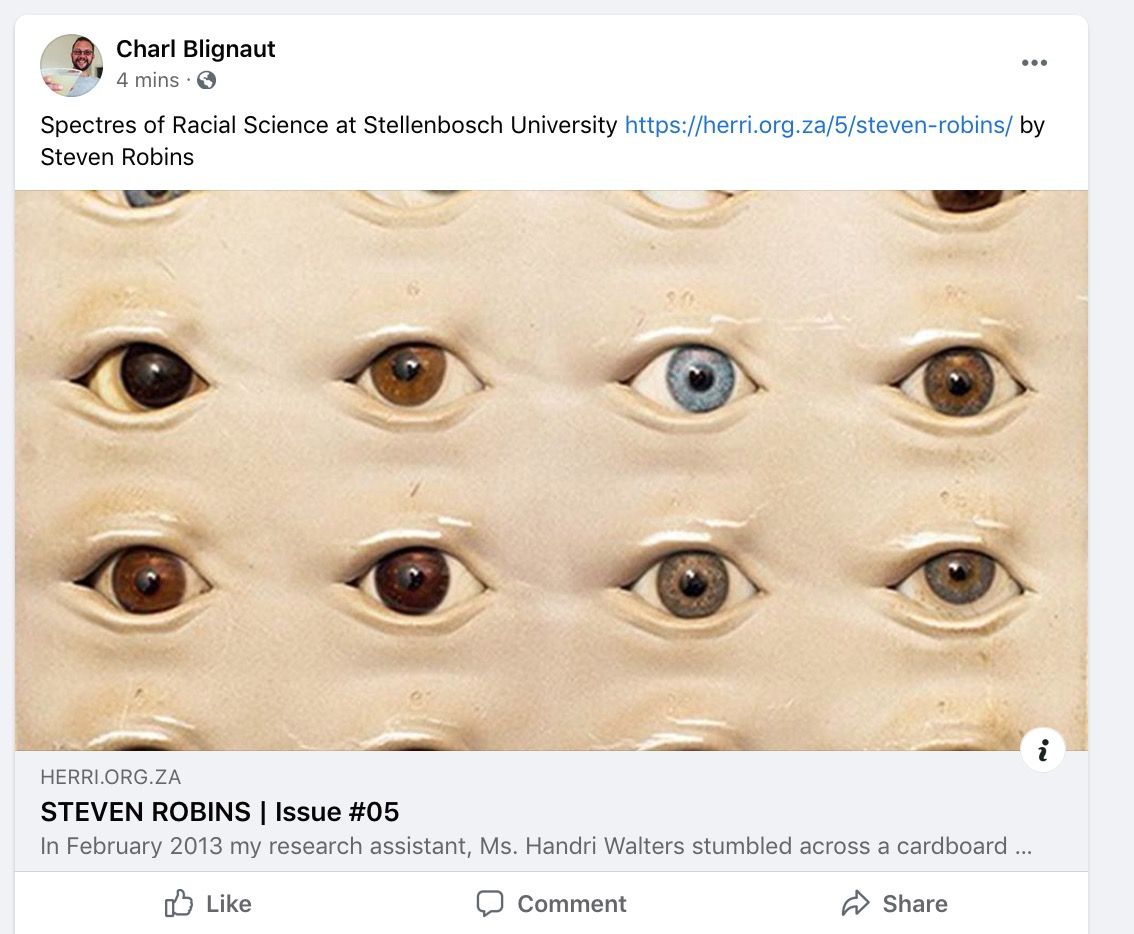Click the darkest black eye in the preview image

[155, 376]
